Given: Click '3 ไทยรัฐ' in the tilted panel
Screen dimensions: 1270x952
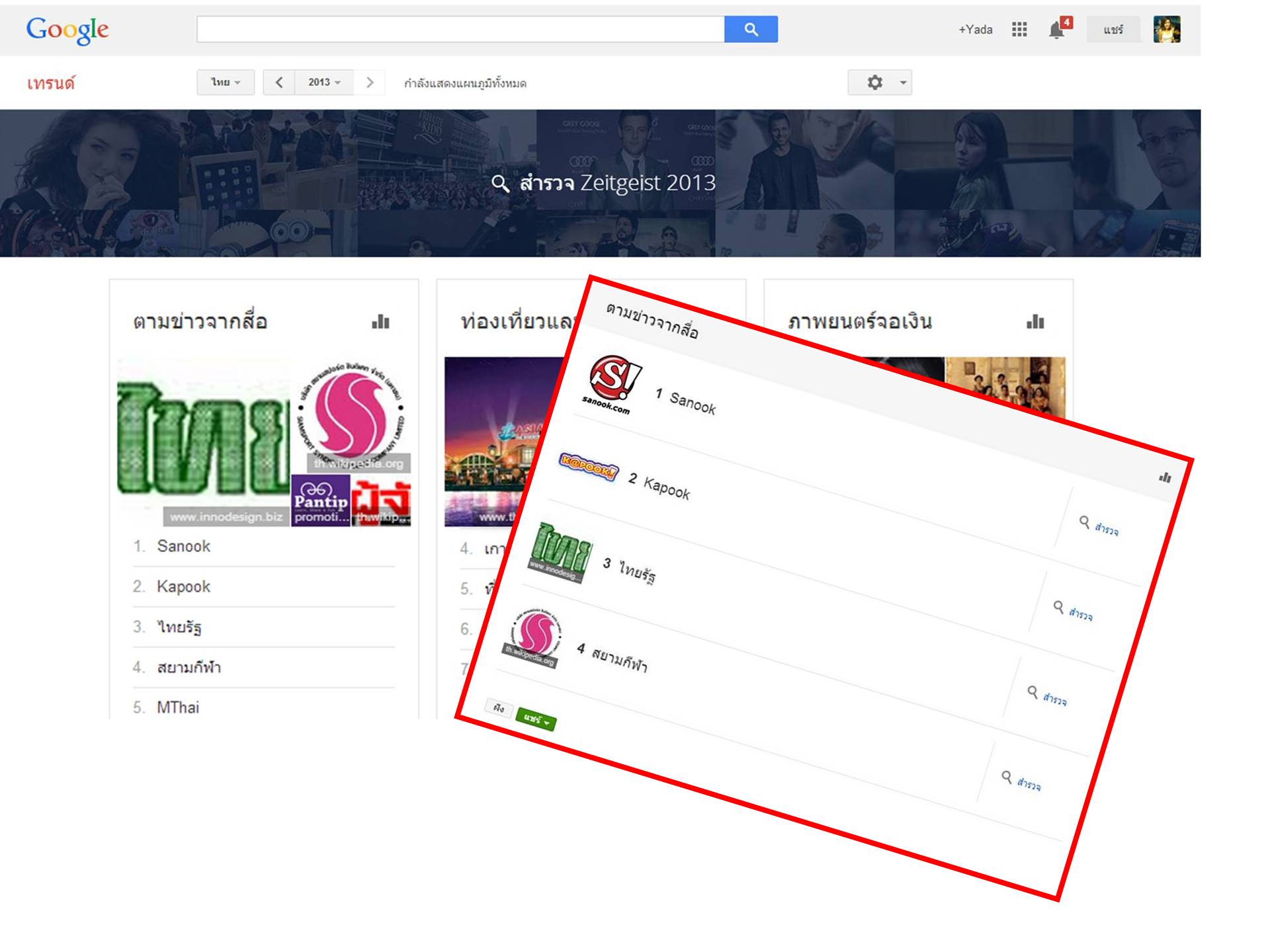Looking at the screenshot, I should coord(630,570).
